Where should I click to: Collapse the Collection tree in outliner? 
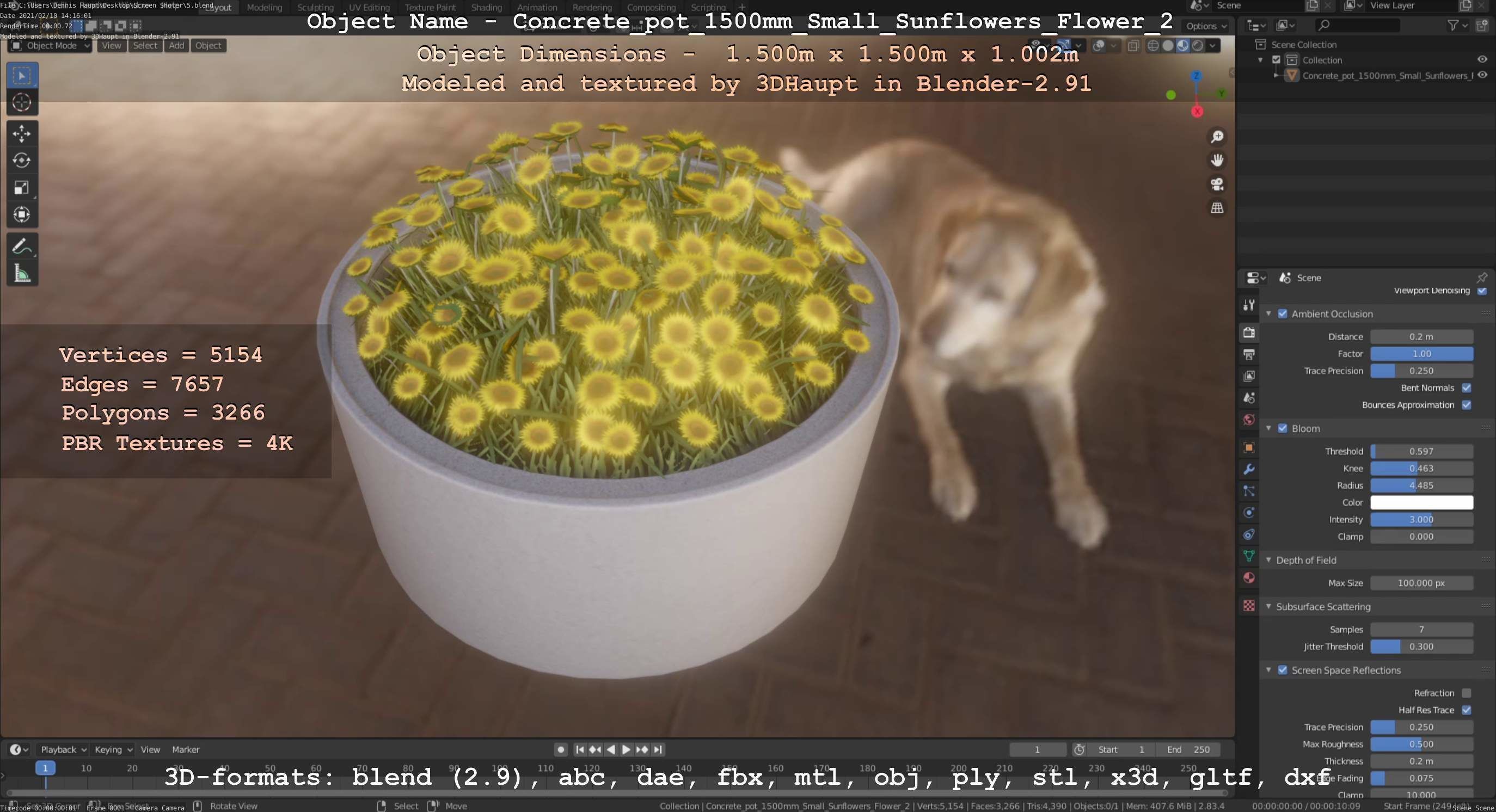point(1260,60)
